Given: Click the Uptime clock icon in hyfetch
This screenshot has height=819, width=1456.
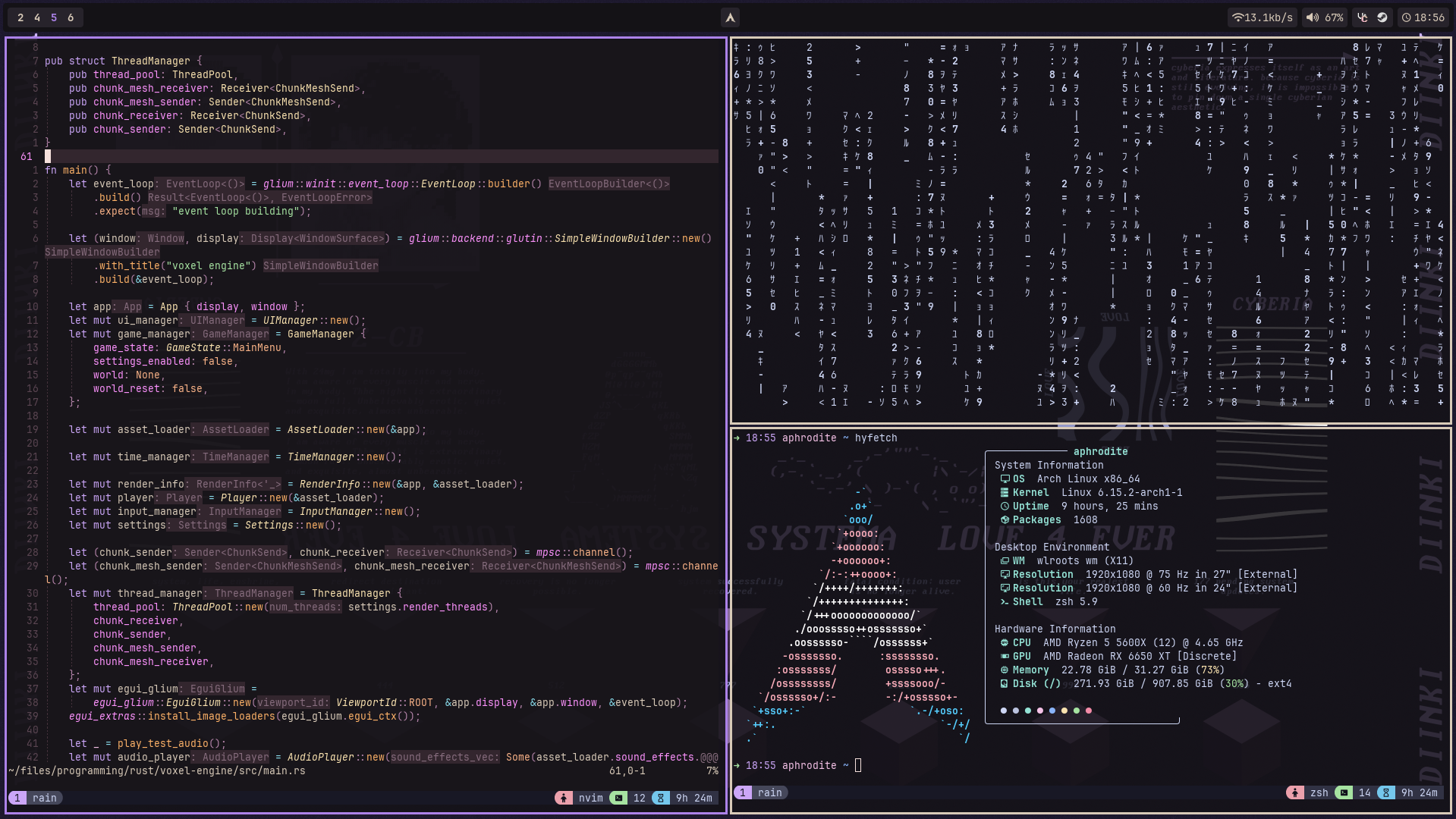Looking at the screenshot, I should coord(1005,507).
